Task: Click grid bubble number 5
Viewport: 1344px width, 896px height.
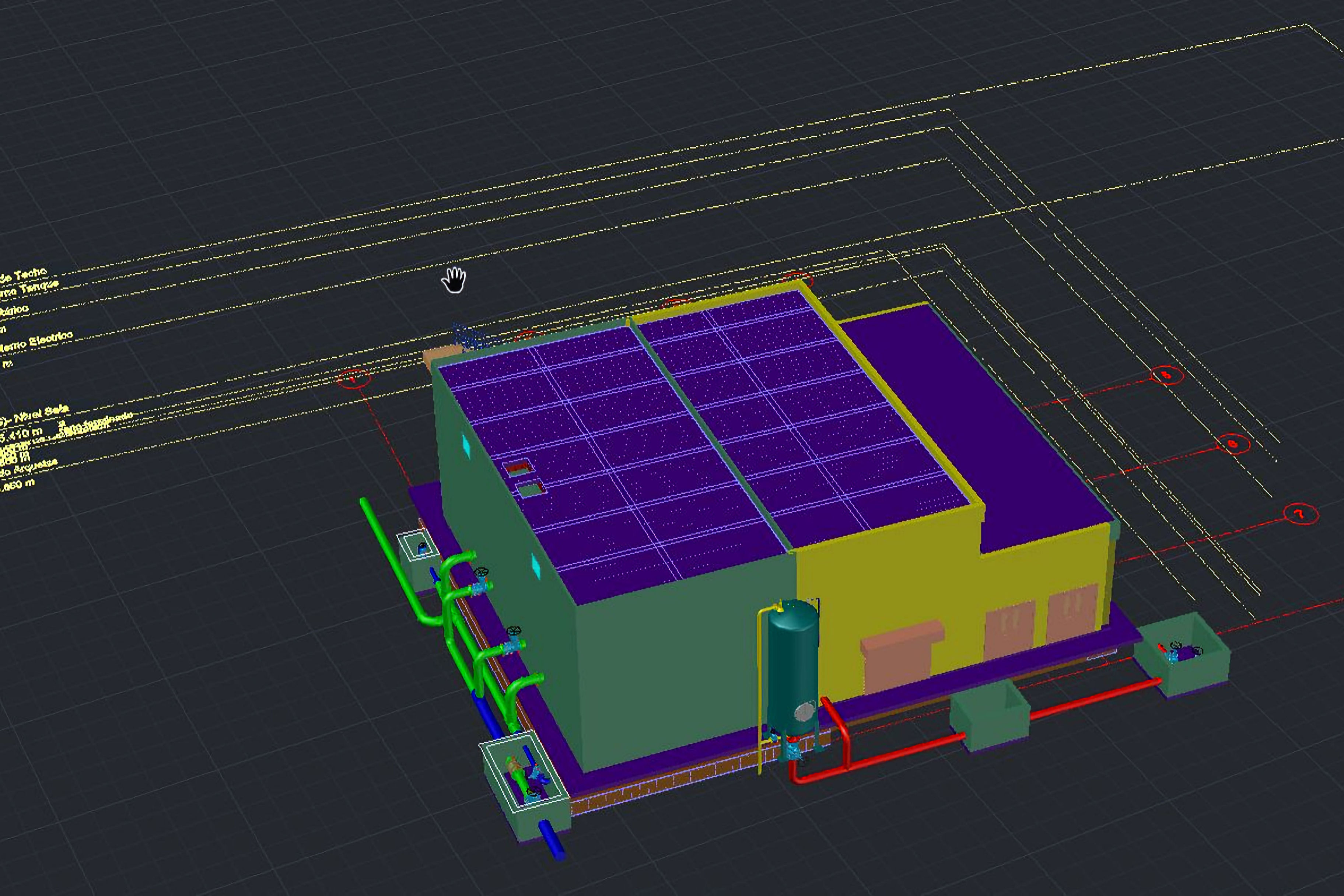Action: click(1166, 375)
